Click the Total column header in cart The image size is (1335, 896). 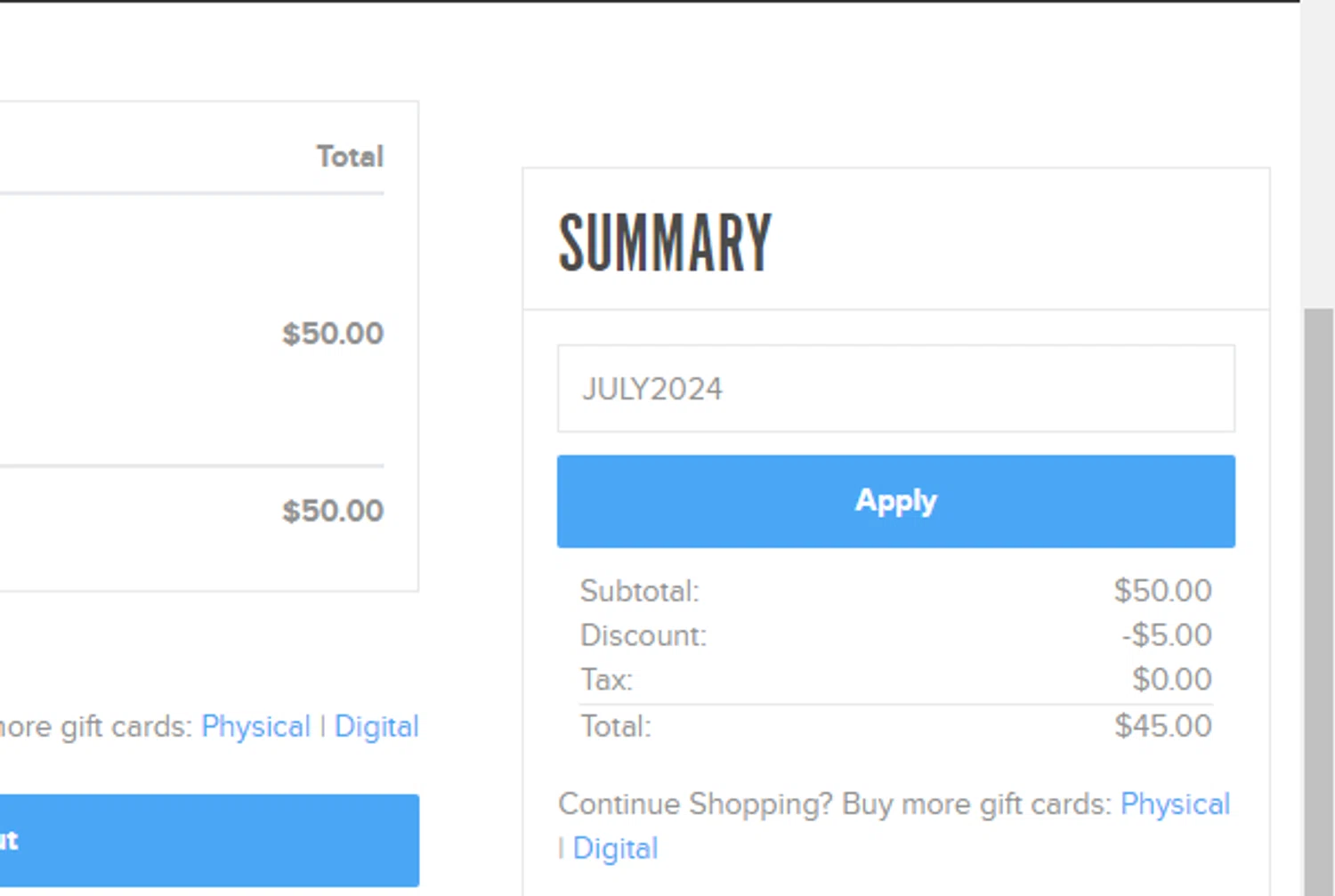(350, 157)
